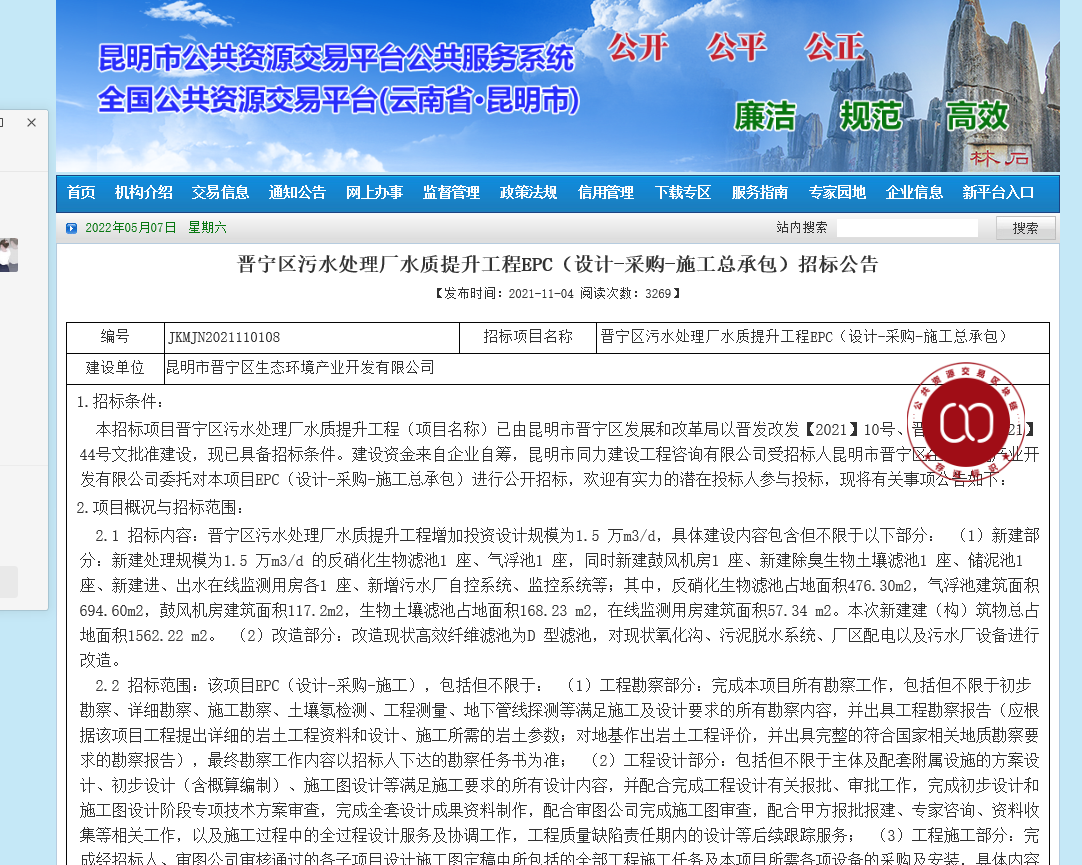Screen dimensions: 1082x865
Task: Focus the 站内搜索 input field
Action: (907, 228)
